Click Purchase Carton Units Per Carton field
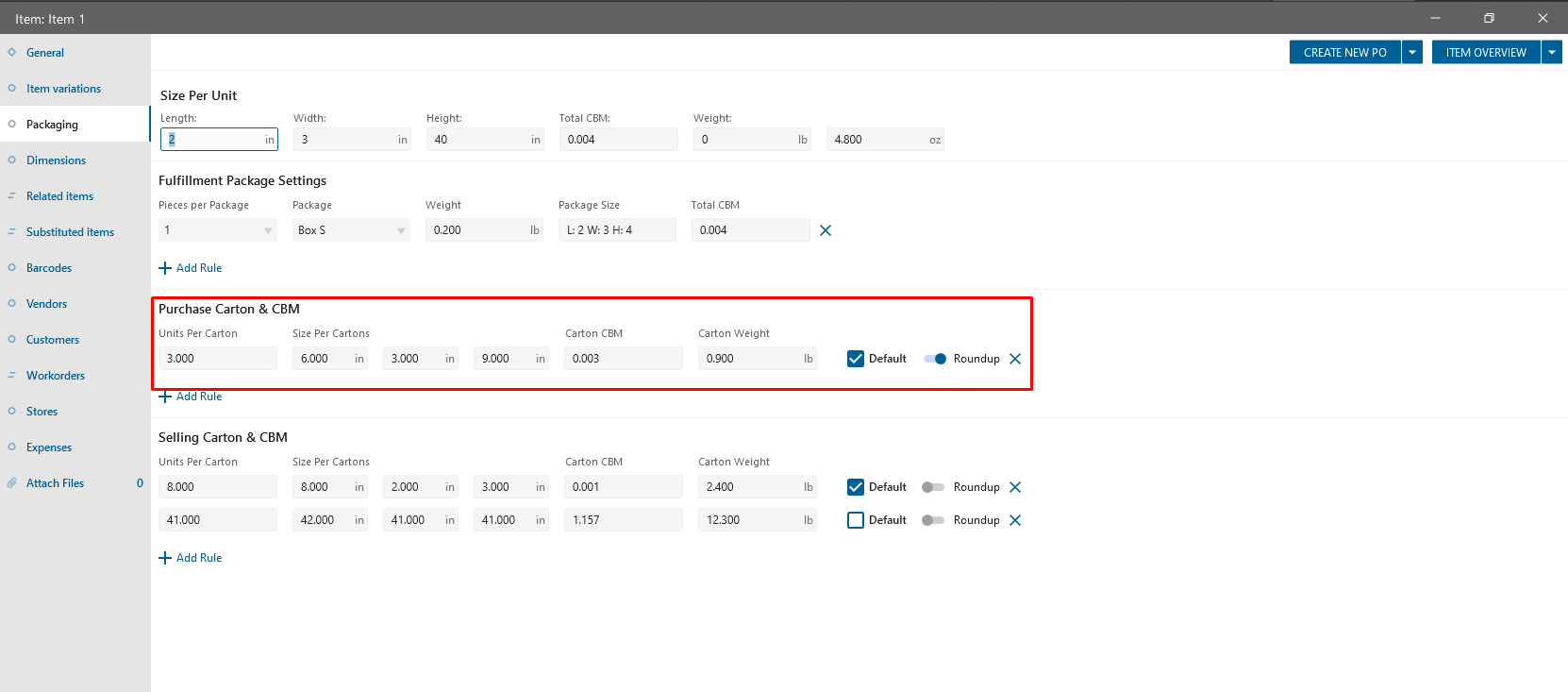This screenshot has height=692, width=1568. 218,359
